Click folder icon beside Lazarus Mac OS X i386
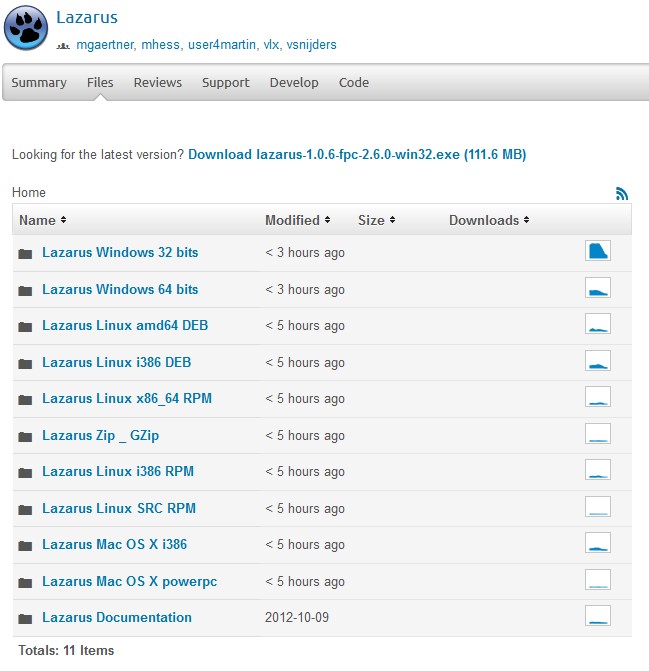This screenshot has height=671, width=649. click(25, 546)
